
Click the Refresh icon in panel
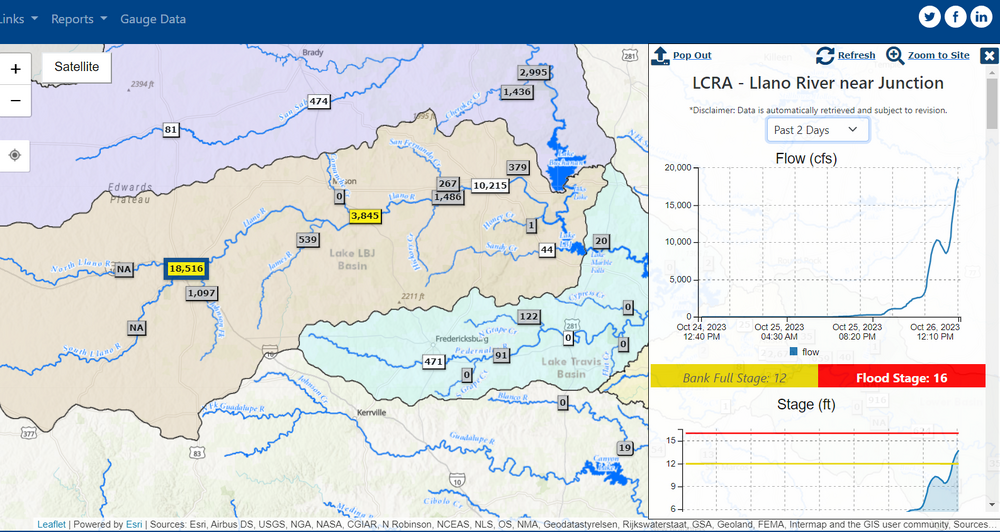coord(826,55)
